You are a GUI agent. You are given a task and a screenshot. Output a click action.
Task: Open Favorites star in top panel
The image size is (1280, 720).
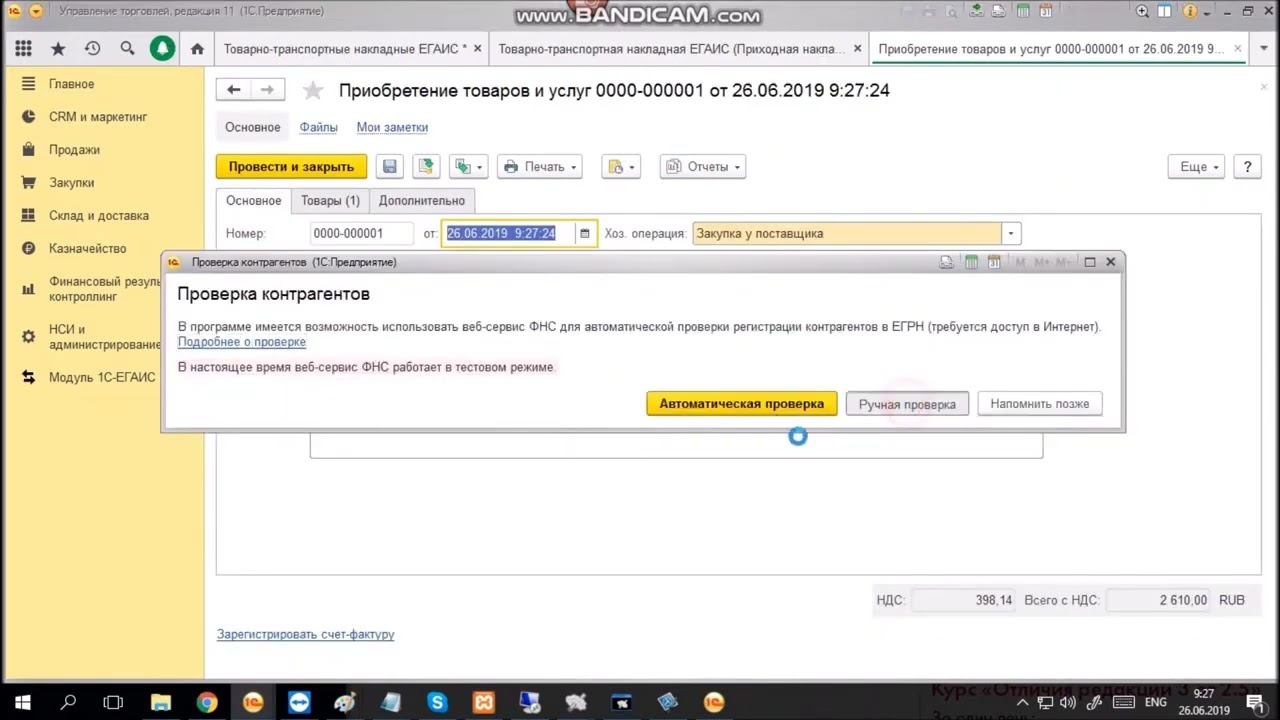coord(58,48)
